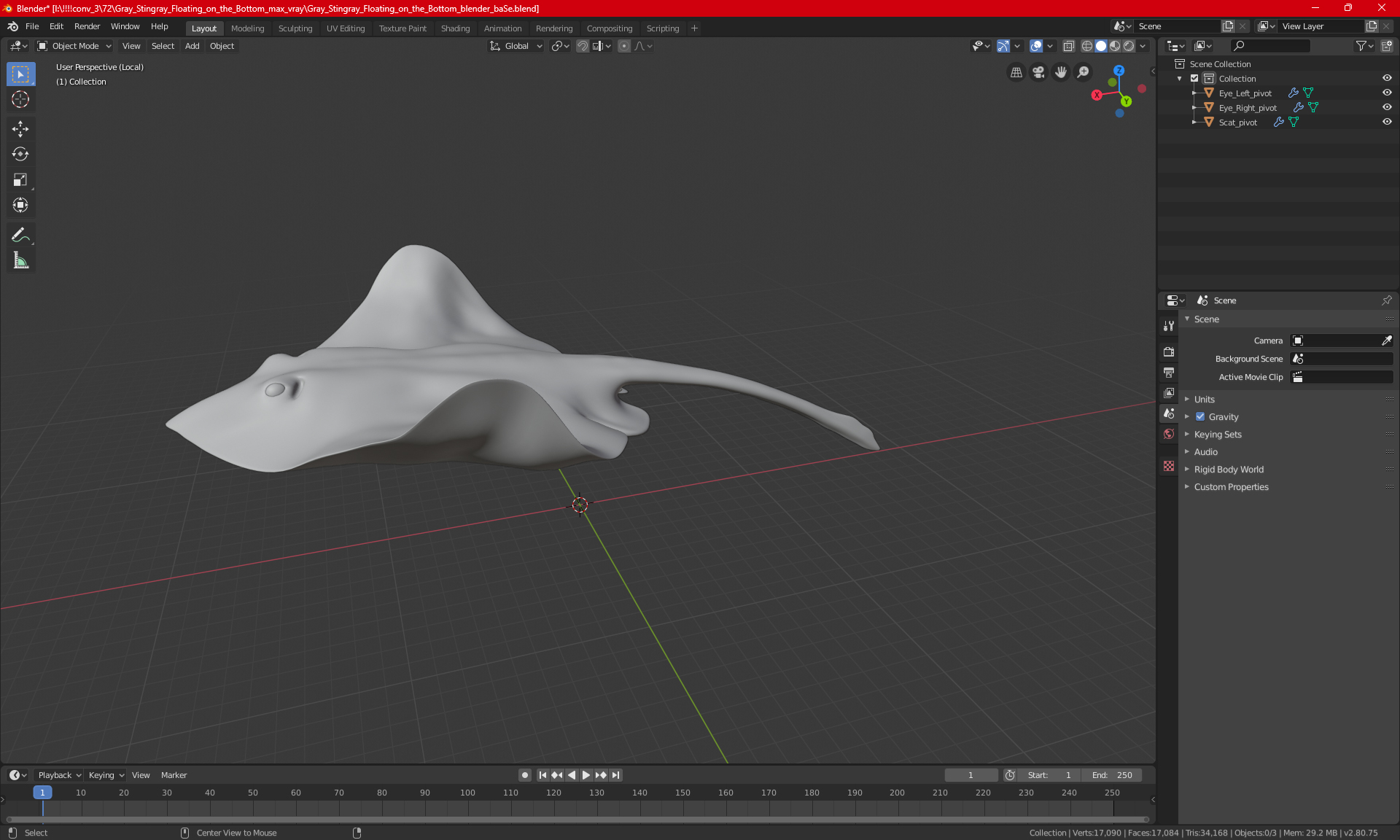Jump to the timeline start frame
Image resolution: width=1400 pixels, height=840 pixels.
[542, 775]
